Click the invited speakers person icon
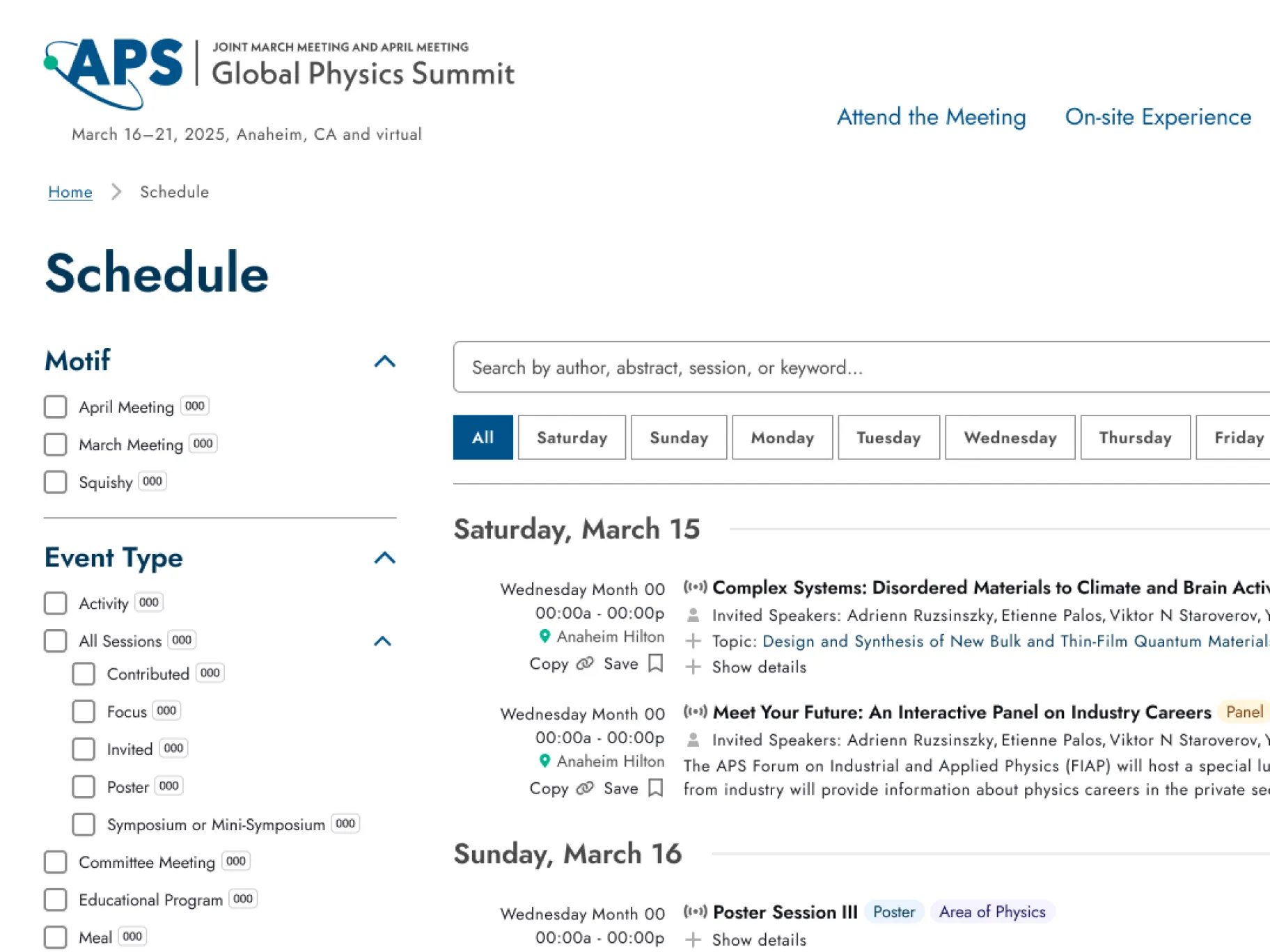The width and height of the screenshot is (1270, 952). [x=693, y=614]
